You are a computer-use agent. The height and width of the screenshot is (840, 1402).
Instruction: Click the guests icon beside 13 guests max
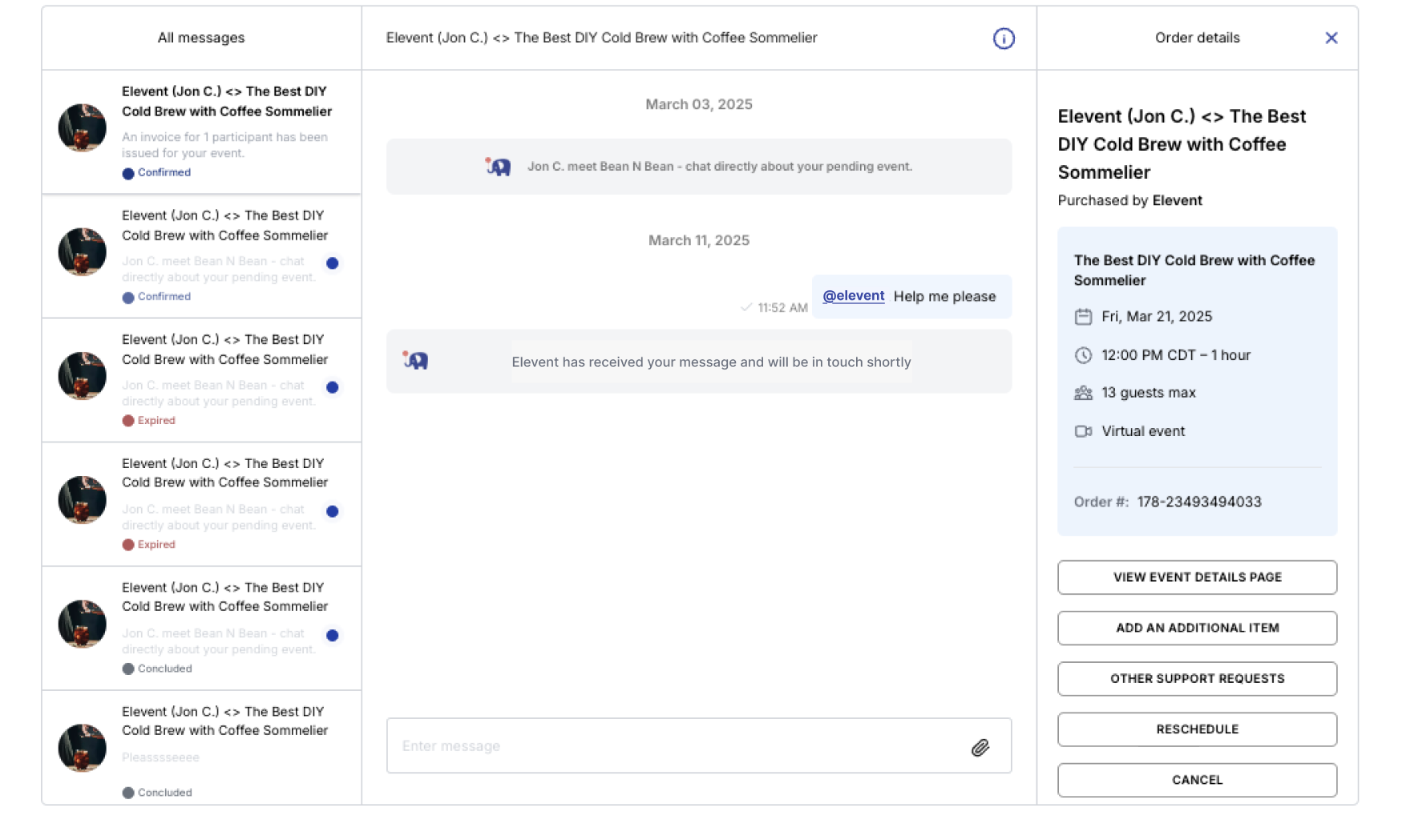pyautogui.click(x=1082, y=393)
